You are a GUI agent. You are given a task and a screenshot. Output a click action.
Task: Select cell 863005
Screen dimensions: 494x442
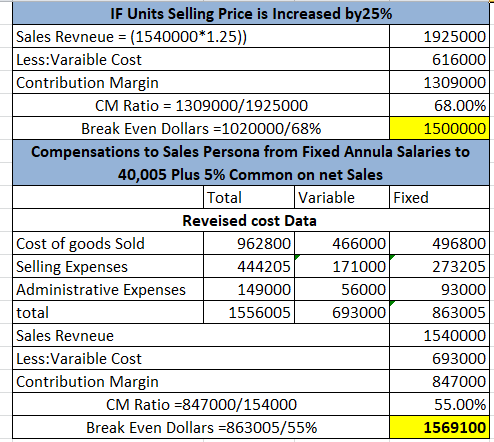pos(439,312)
